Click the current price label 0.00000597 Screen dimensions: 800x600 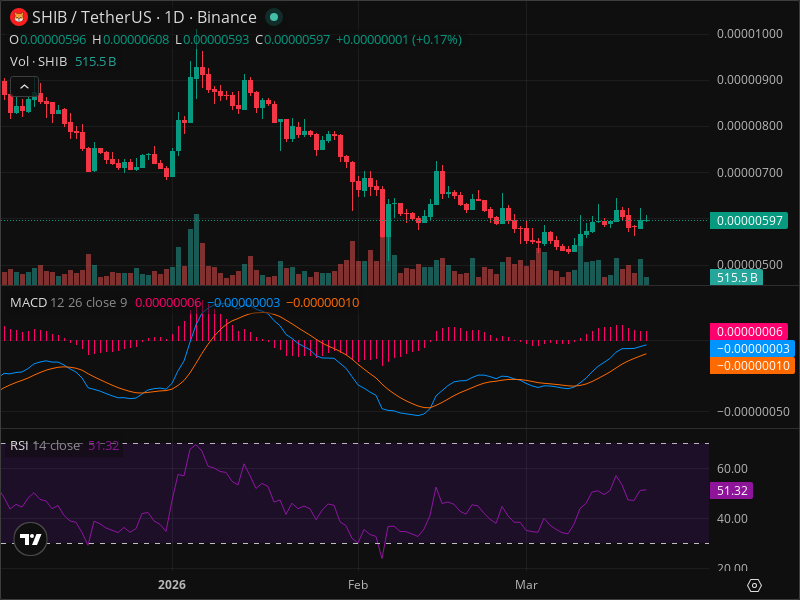(749, 220)
